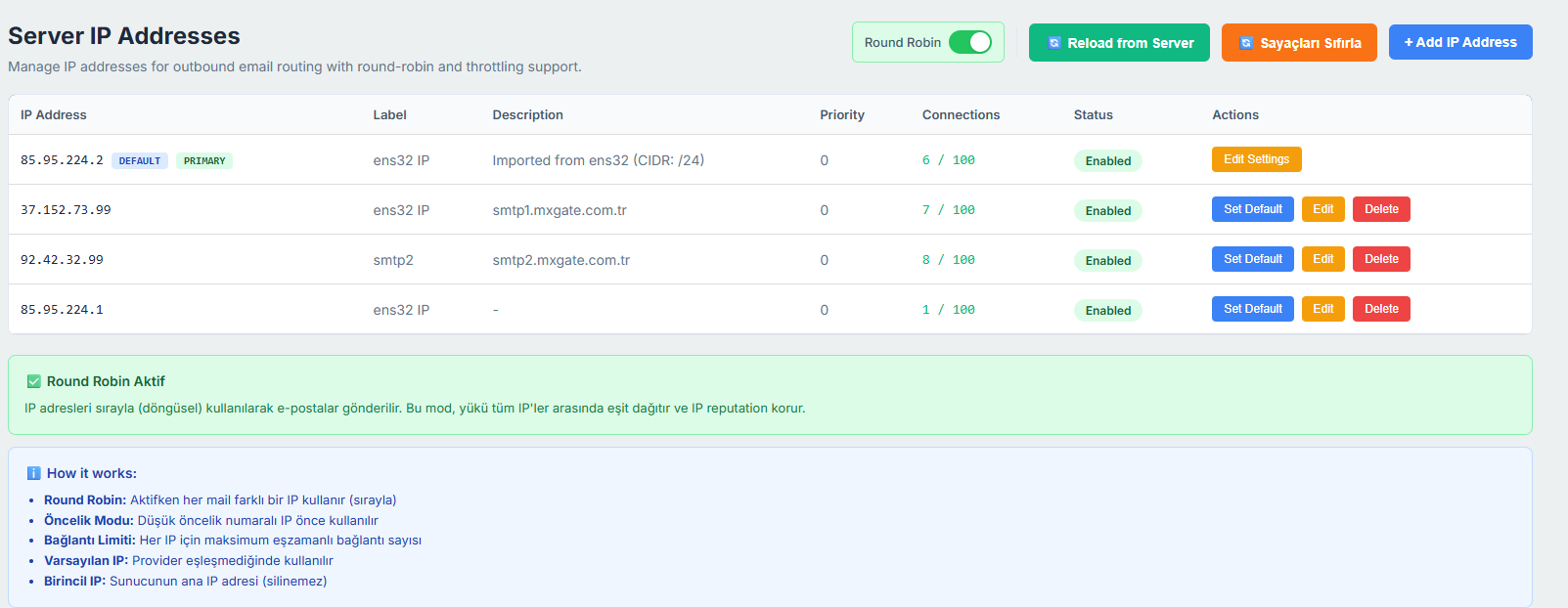Viewport: 1568px width, 608px height.
Task: Click the Enabled status for 92.42.32.99
Action: pyautogui.click(x=1107, y=261)
